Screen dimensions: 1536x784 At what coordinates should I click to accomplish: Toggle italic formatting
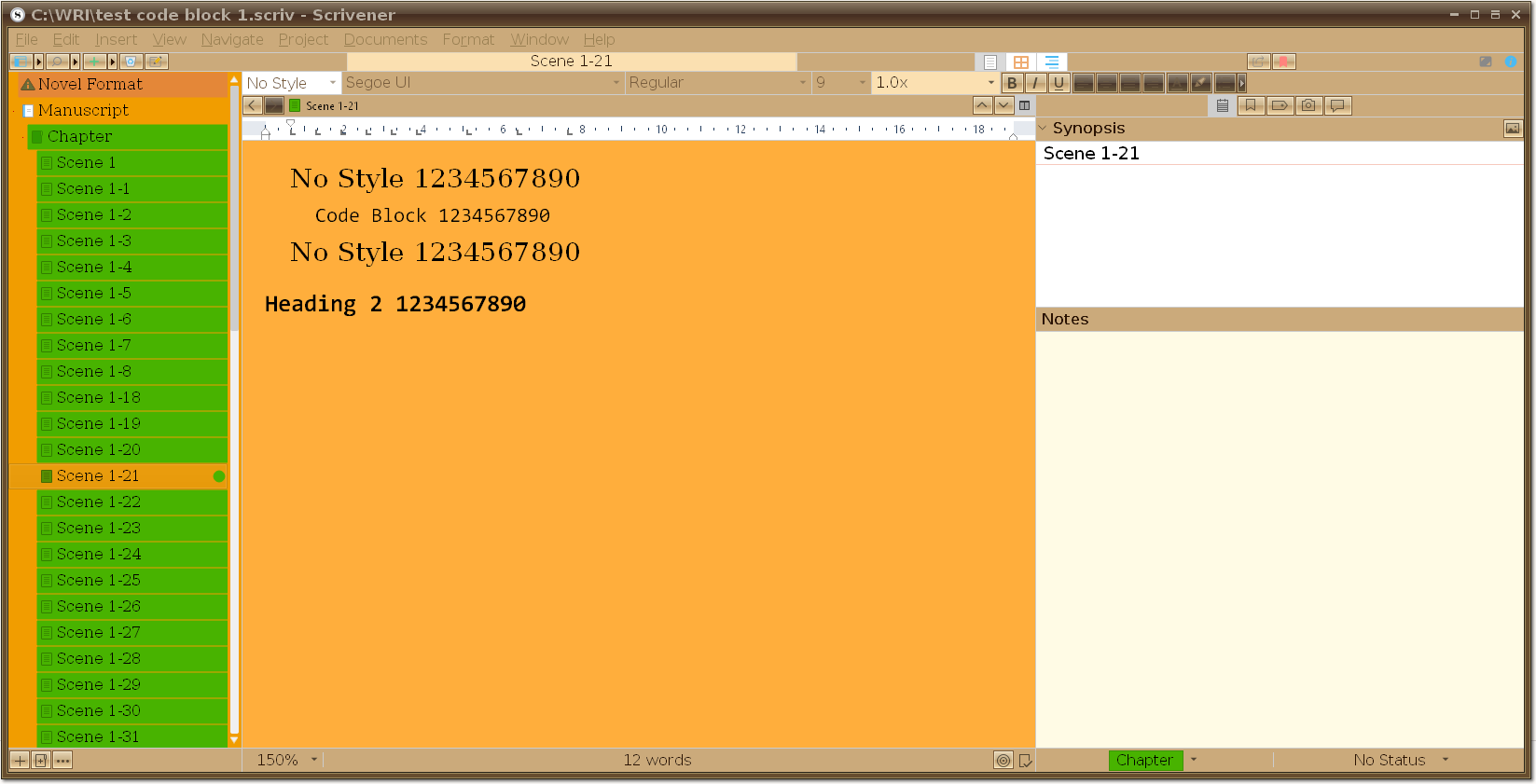tap(1035, 83)
